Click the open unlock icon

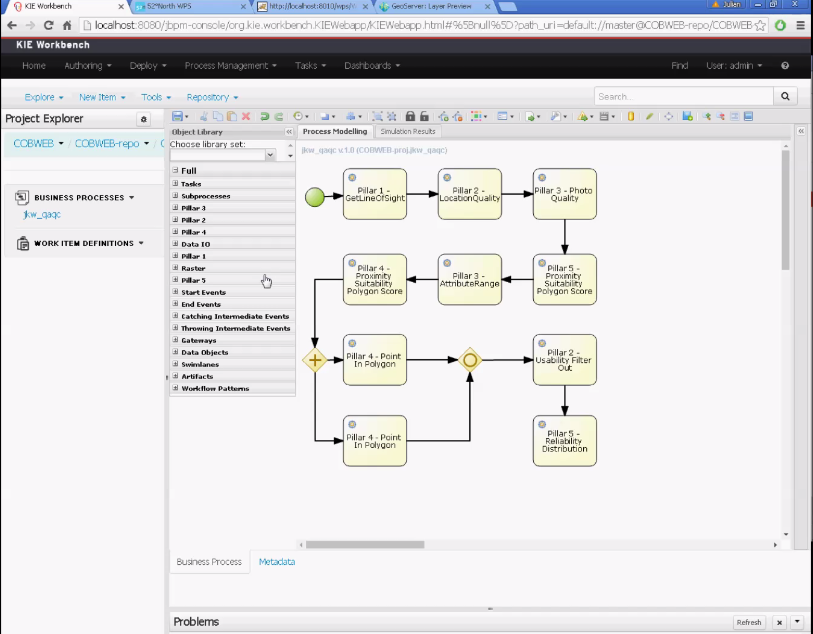click(x=425, y=116)
